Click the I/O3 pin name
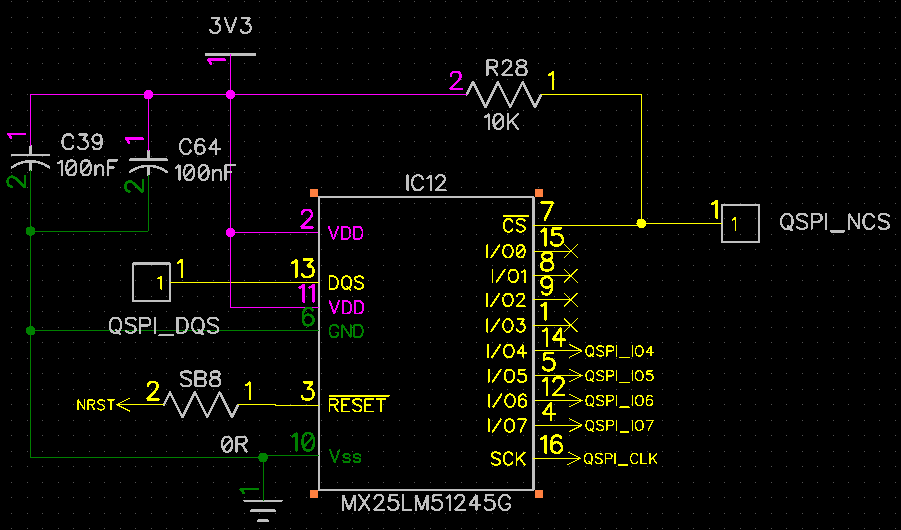Viewport: 901px width, 530px height. [x=506, y=326]
